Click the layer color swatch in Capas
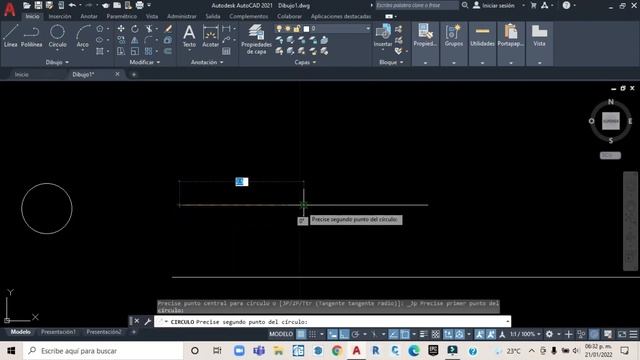 [x=306, y=29]
